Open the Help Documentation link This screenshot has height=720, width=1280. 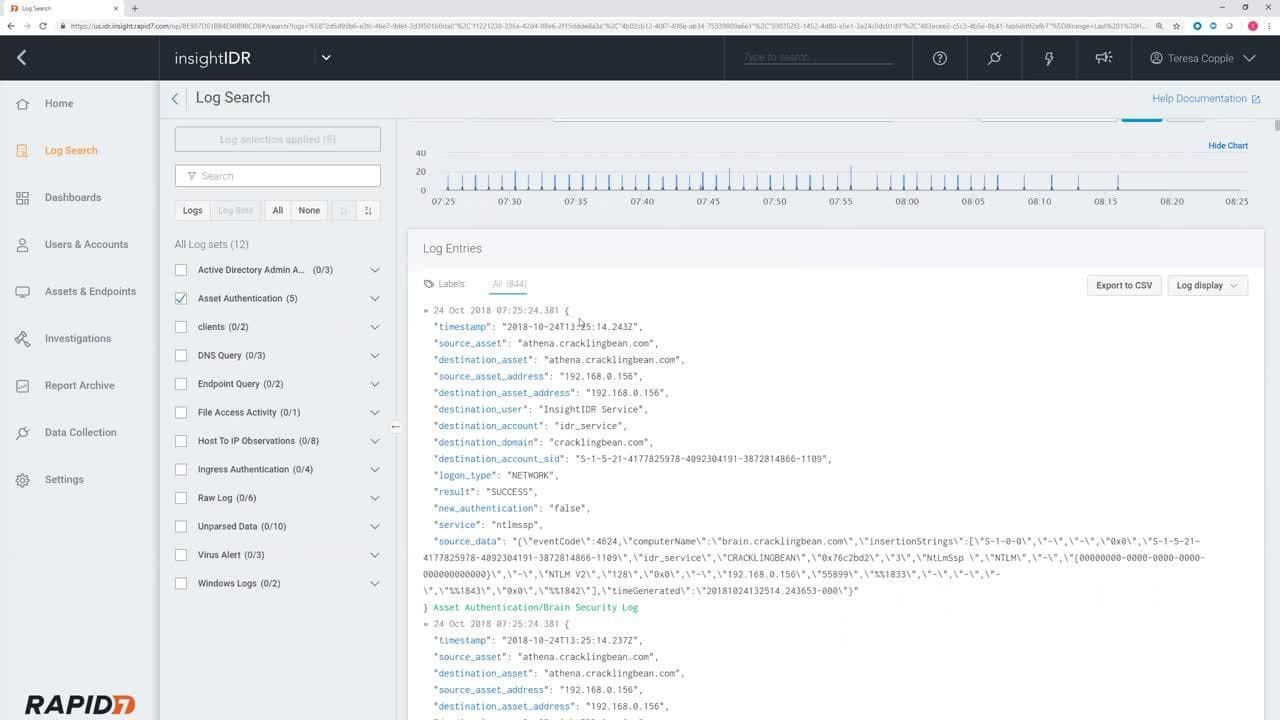coord(1206,98)
